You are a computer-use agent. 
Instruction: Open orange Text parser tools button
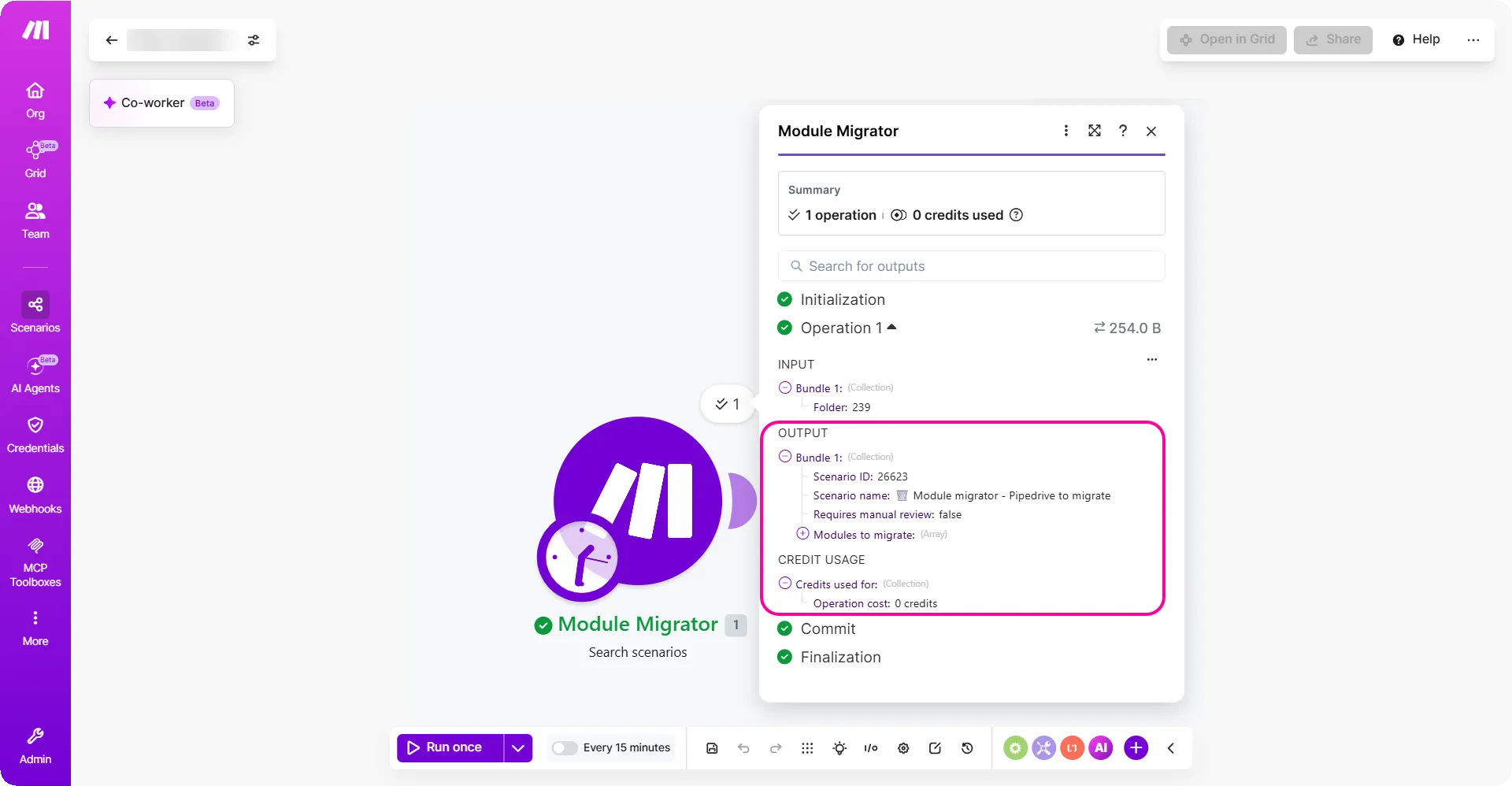click(x=1072, y=748)
